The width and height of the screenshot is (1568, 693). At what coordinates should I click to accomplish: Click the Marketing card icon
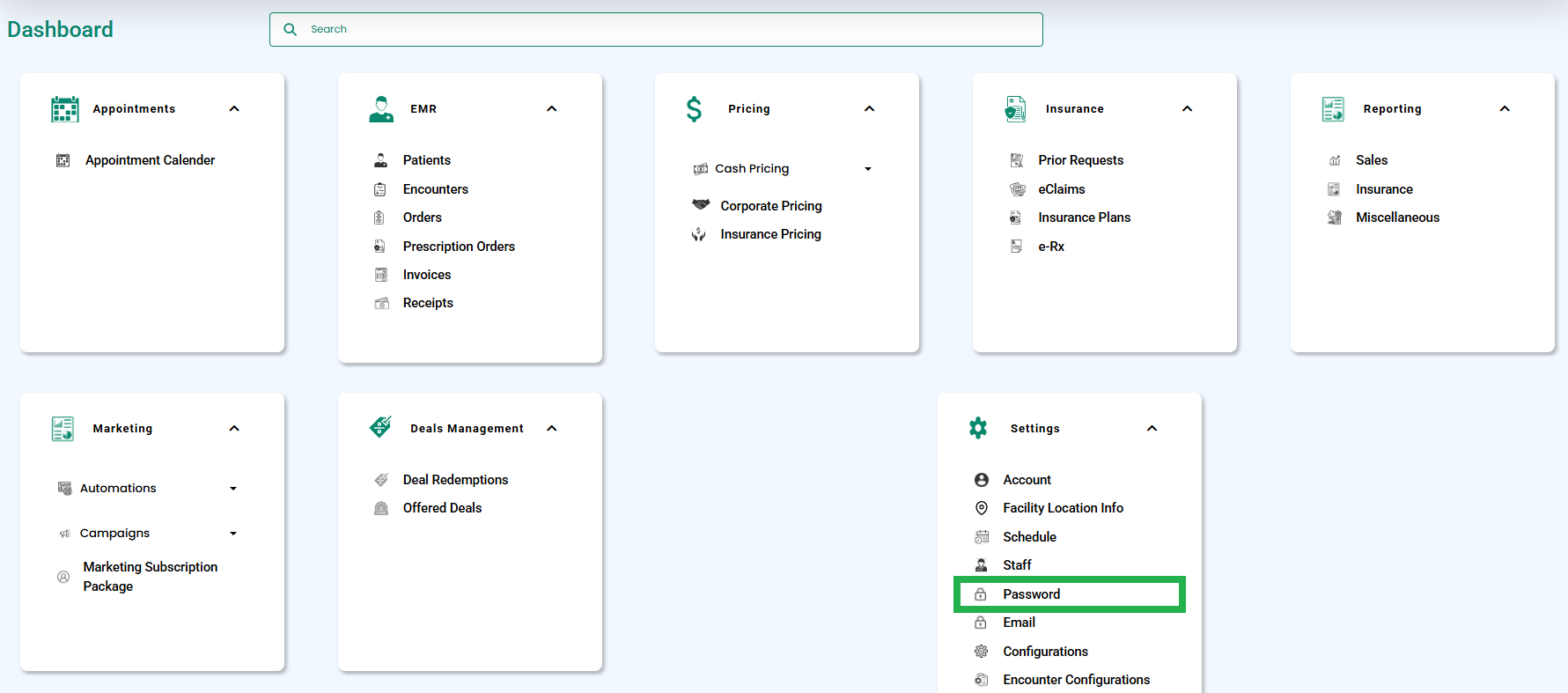63,429
